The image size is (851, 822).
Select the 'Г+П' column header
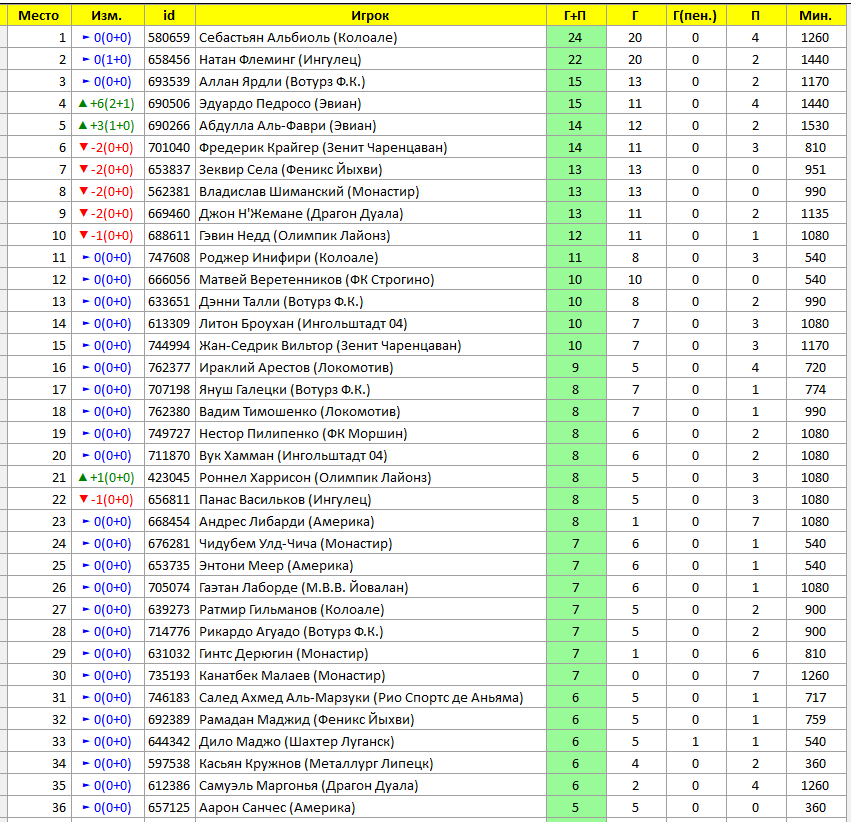coord(575,15)
